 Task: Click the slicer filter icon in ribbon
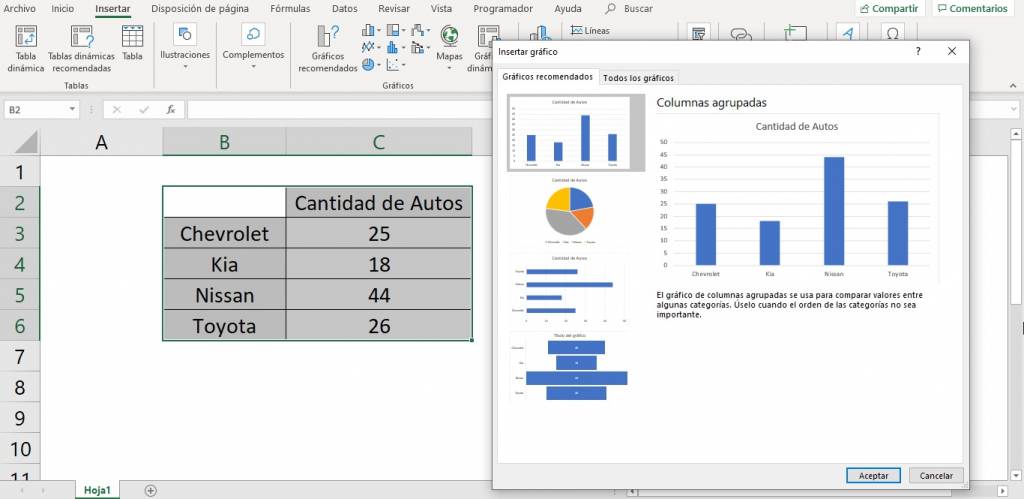699,33
